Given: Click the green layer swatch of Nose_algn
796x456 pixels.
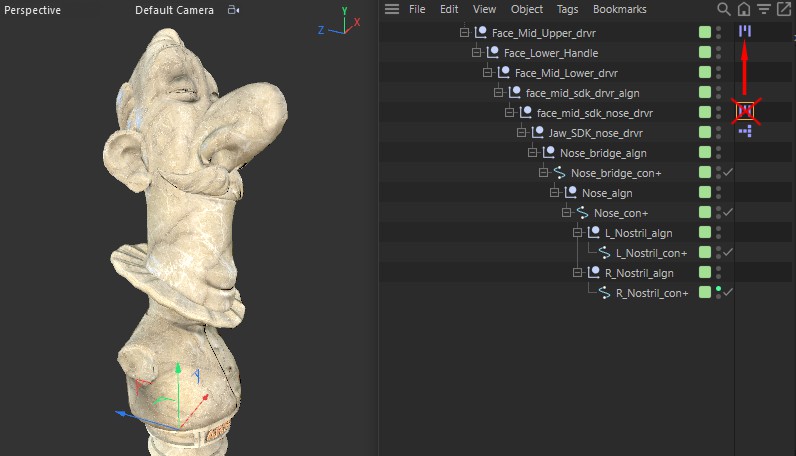Looking at the screenshot, I should tap(705, 192).
